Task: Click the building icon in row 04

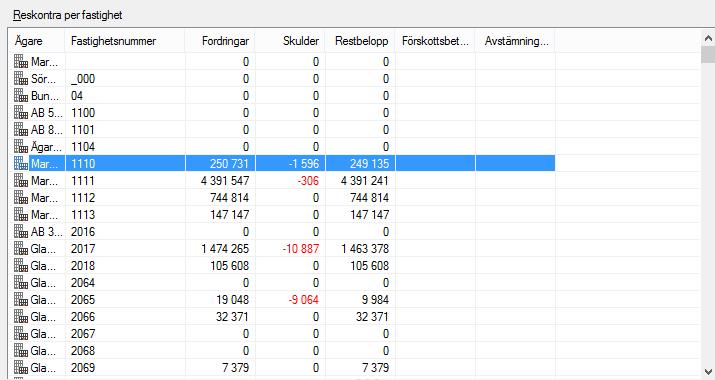Action: [x=21, y=96]
